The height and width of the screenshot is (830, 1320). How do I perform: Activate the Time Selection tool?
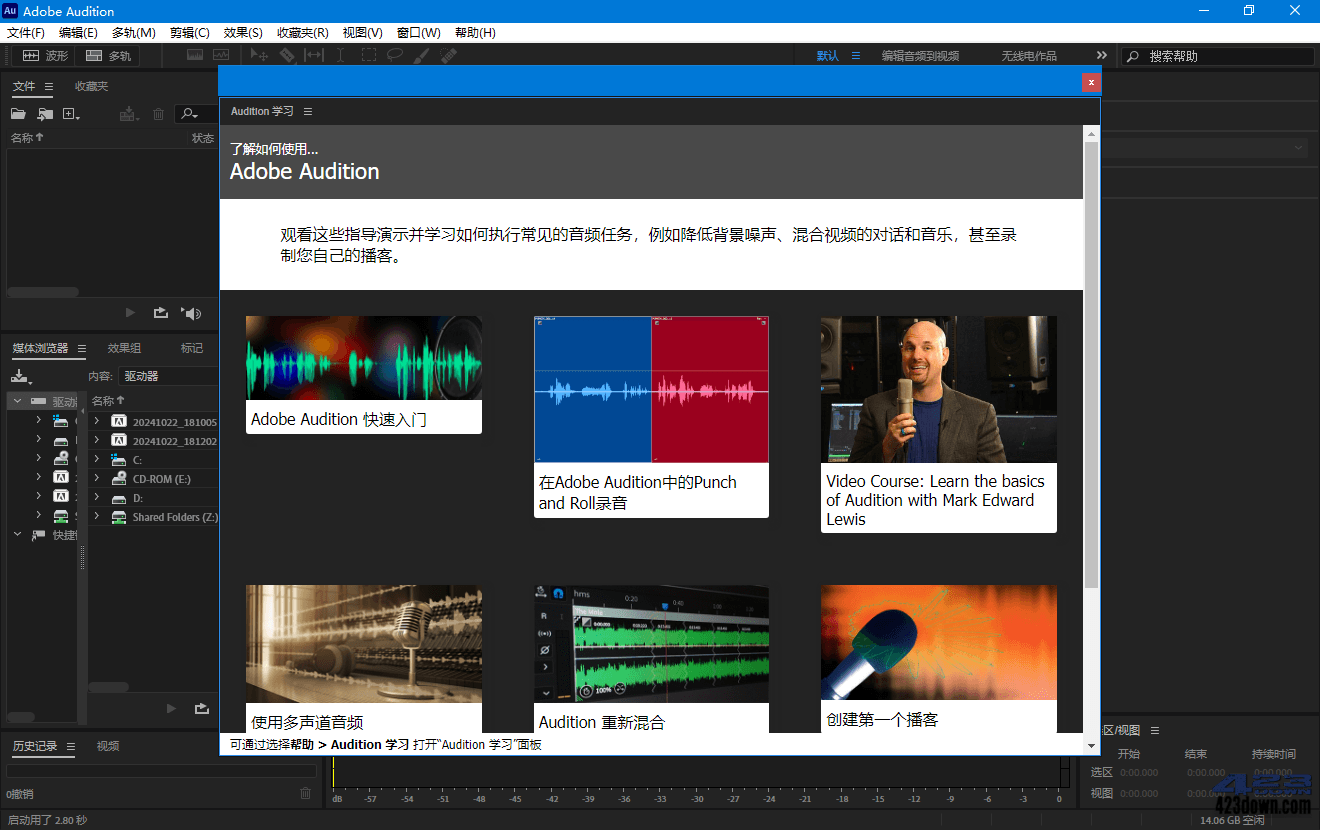[x=340, y=55]
